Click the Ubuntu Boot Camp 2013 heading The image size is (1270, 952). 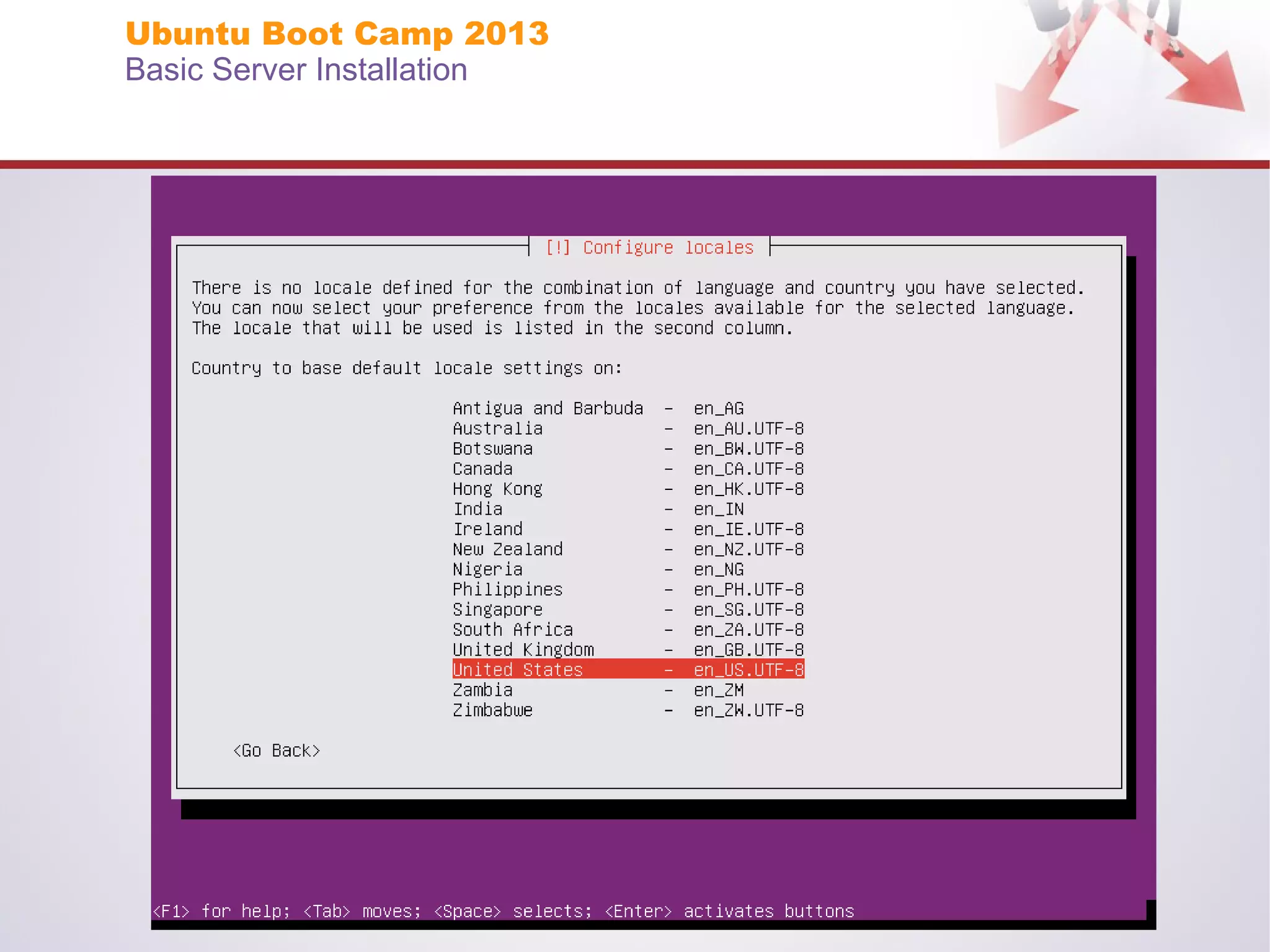[337, 33]
